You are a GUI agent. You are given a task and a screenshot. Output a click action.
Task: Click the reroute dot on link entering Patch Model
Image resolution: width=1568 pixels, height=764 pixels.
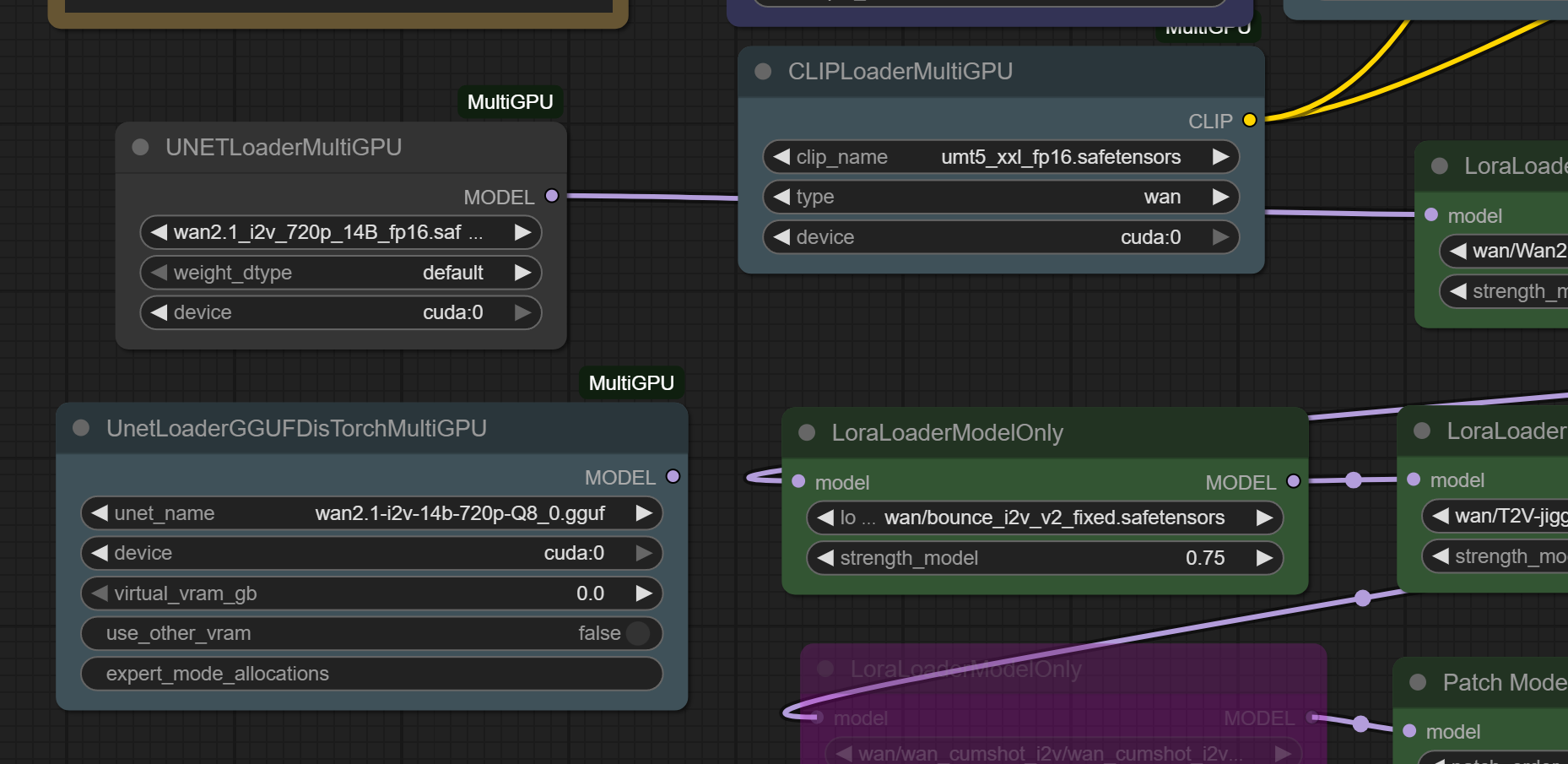pos(1360,723)
